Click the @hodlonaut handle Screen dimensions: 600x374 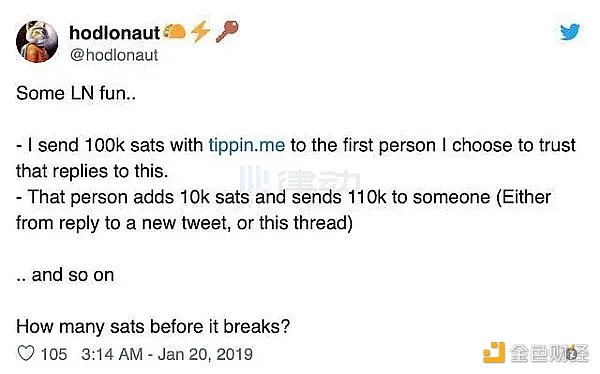click(x=114, y=55)
